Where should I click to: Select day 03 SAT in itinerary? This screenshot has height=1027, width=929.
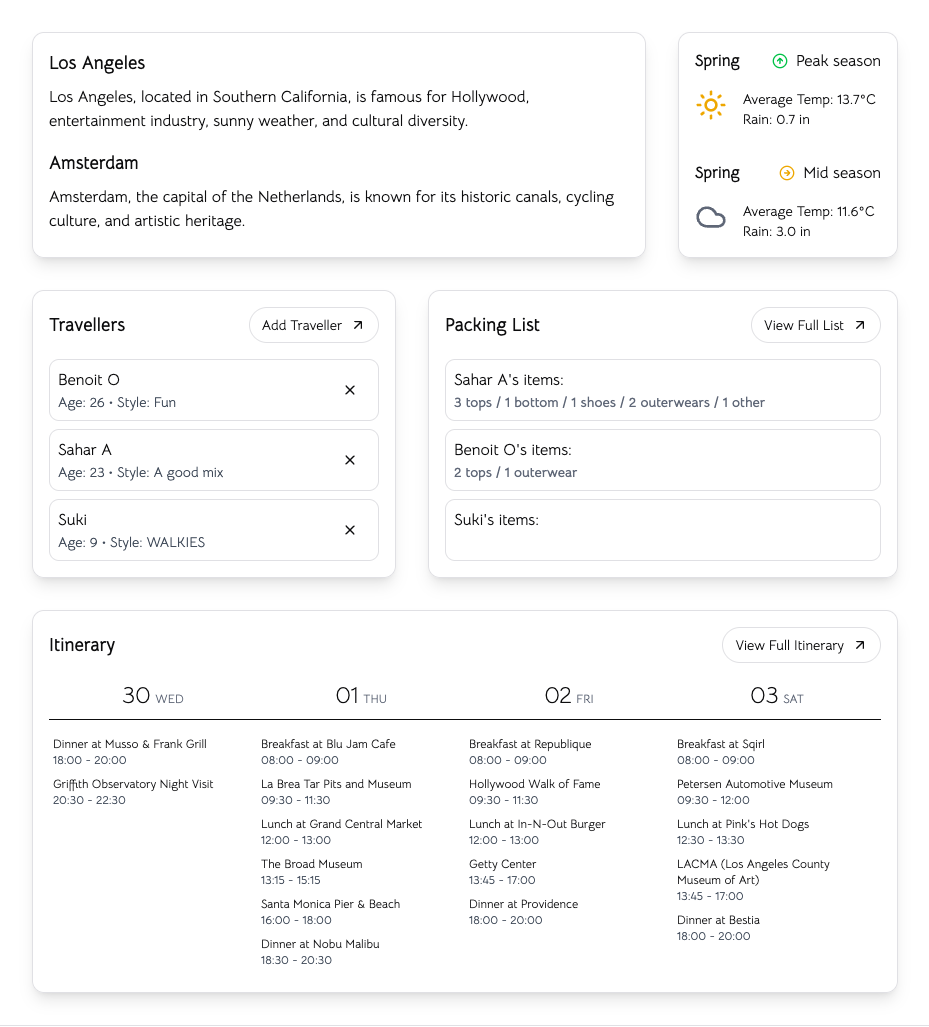tap(777, 696)
